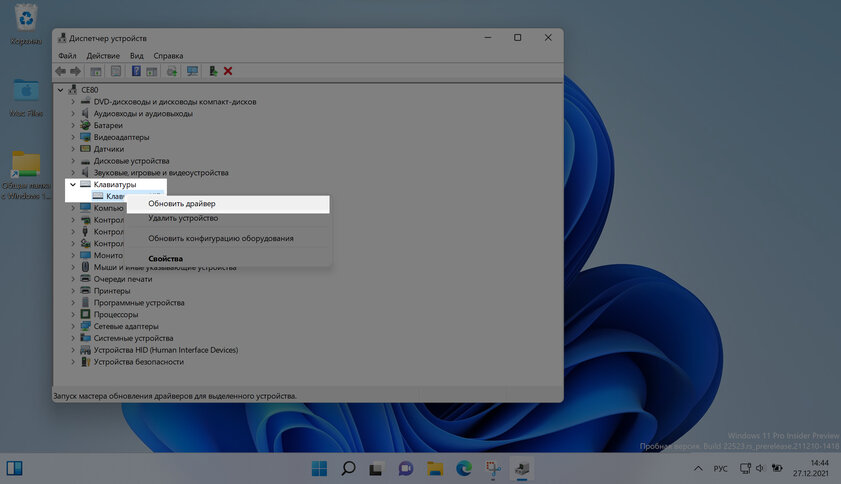The height and width of the screenshot is (484, 841).
Task: Launch Microsoft Edge from the taskbar
Action: [x=464, y=468]
